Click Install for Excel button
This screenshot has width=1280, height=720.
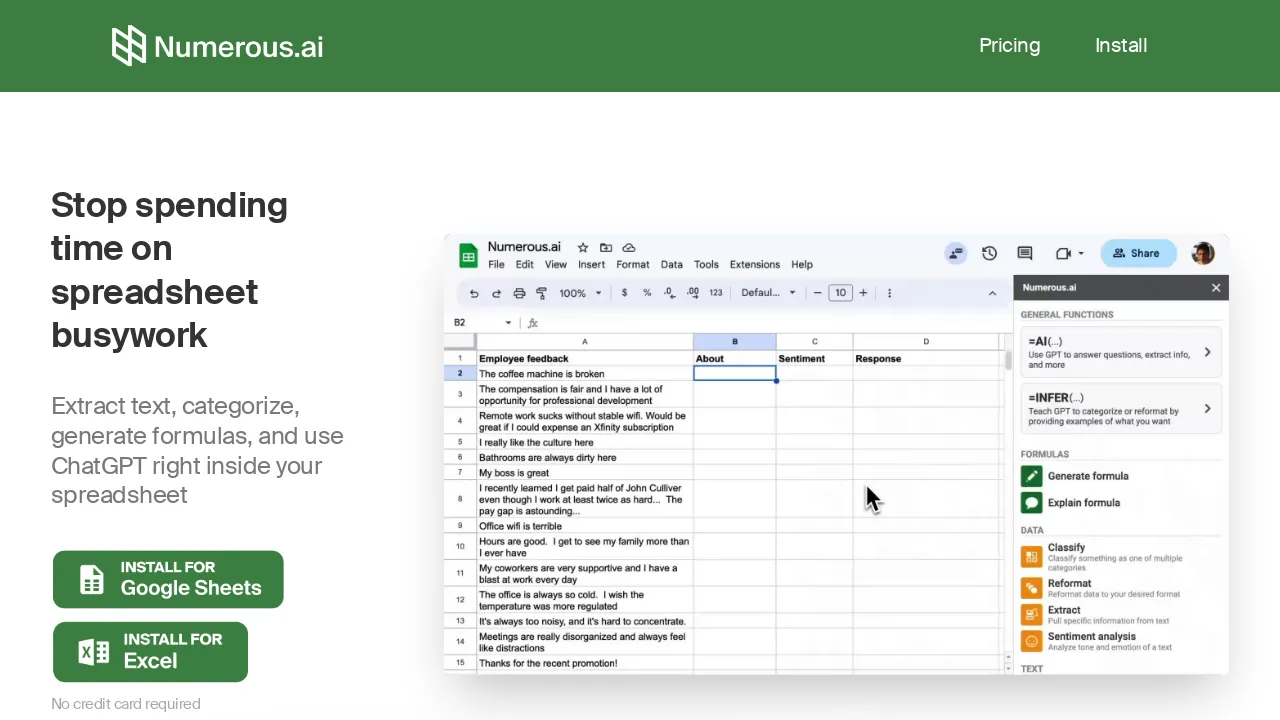point(150,652)
